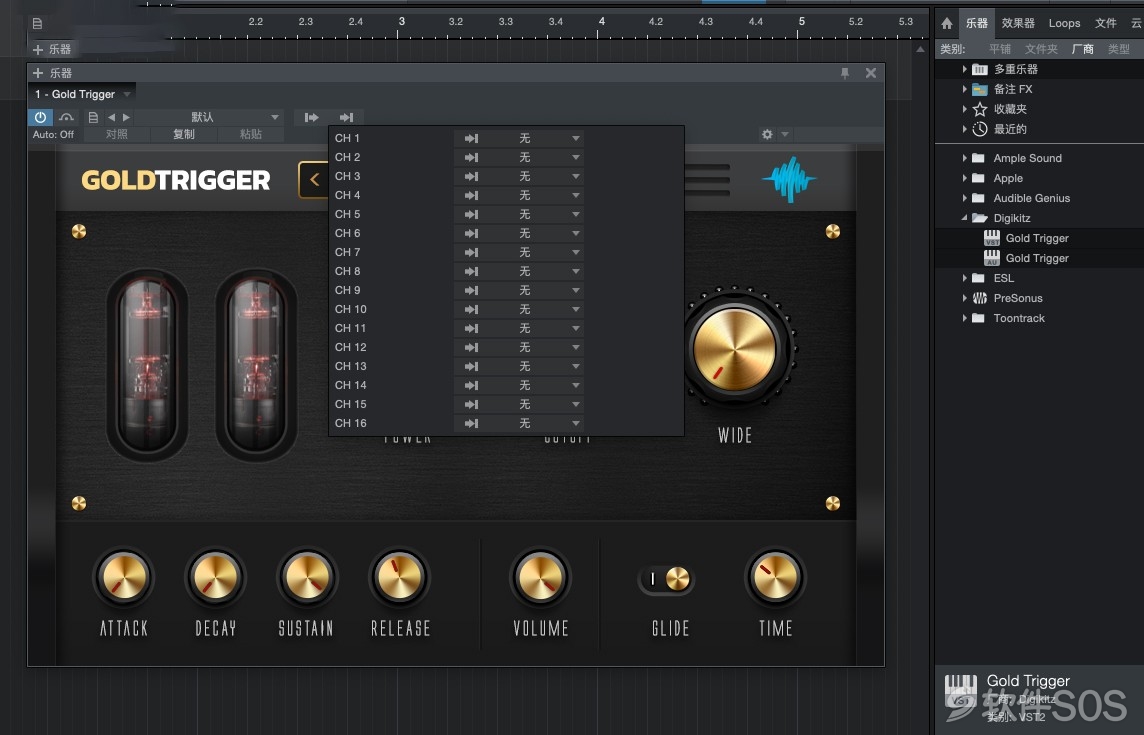Load the next preset arrow
The width and height of the screenshot is (1144, 735).
(x=126, y=117)
